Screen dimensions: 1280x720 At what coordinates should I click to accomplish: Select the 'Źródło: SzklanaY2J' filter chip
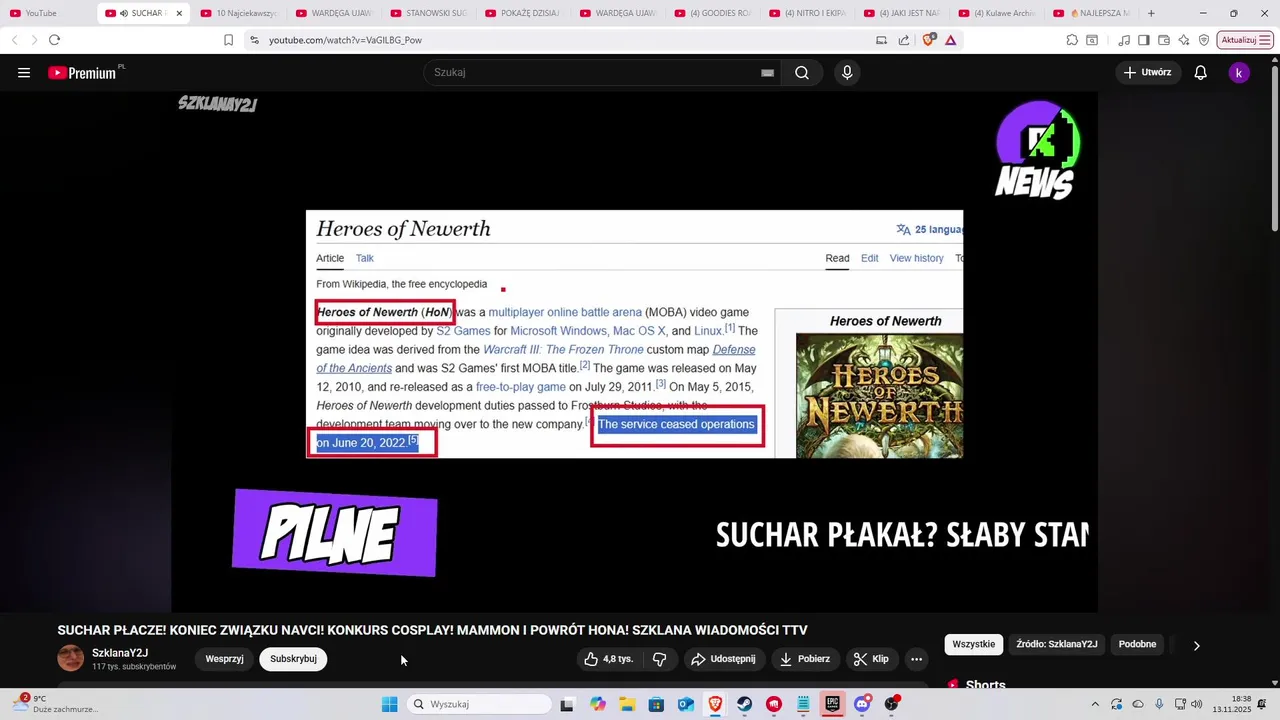(x=1057, y=644)
